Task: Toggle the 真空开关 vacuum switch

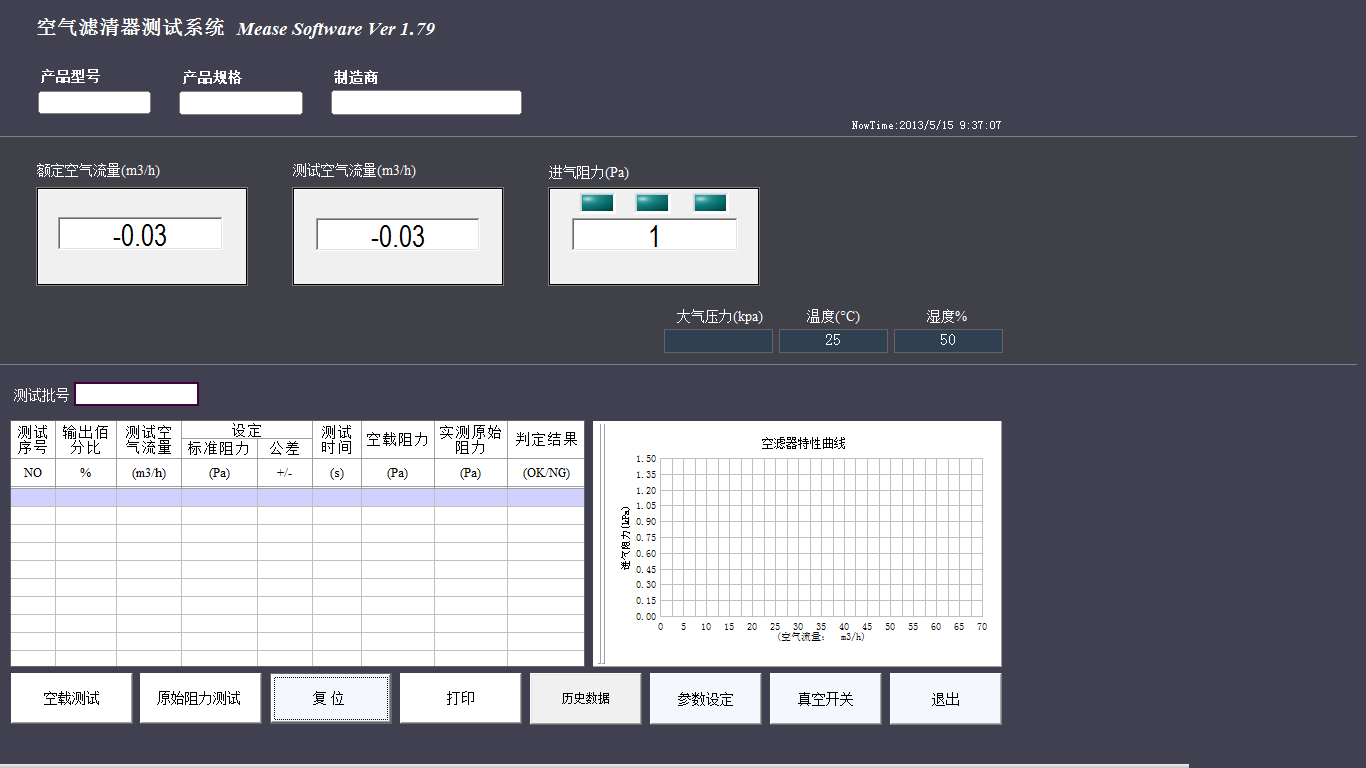Action: click(825, 698)
